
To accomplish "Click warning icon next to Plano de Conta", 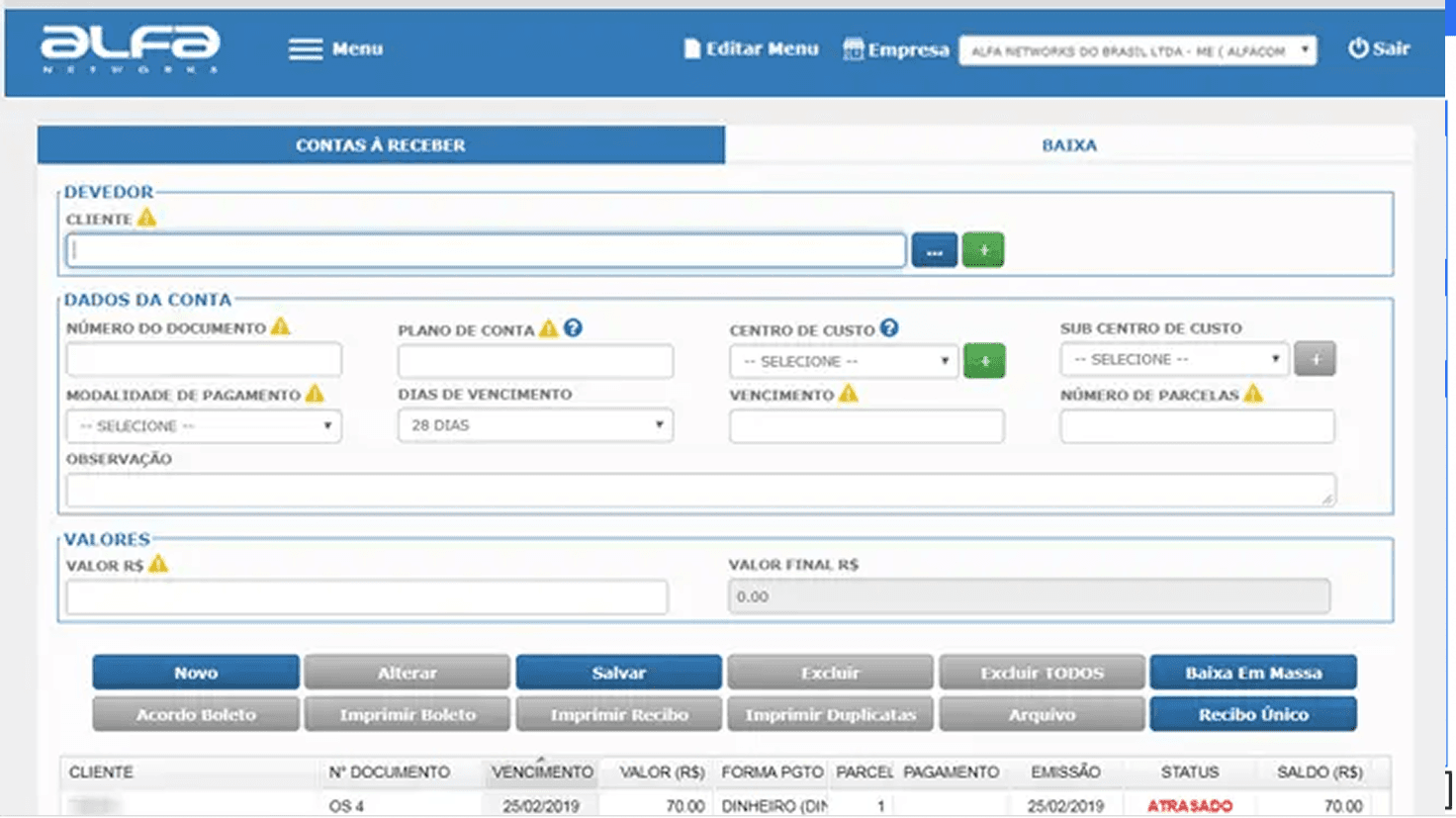I will pos(549,328).
